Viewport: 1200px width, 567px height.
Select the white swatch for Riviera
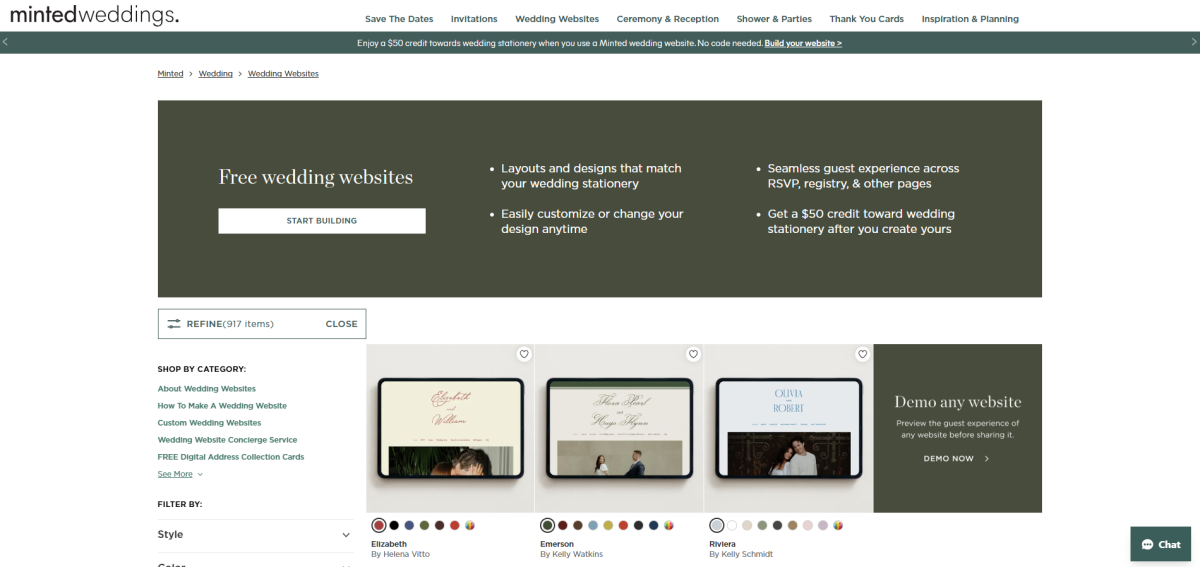732,525
